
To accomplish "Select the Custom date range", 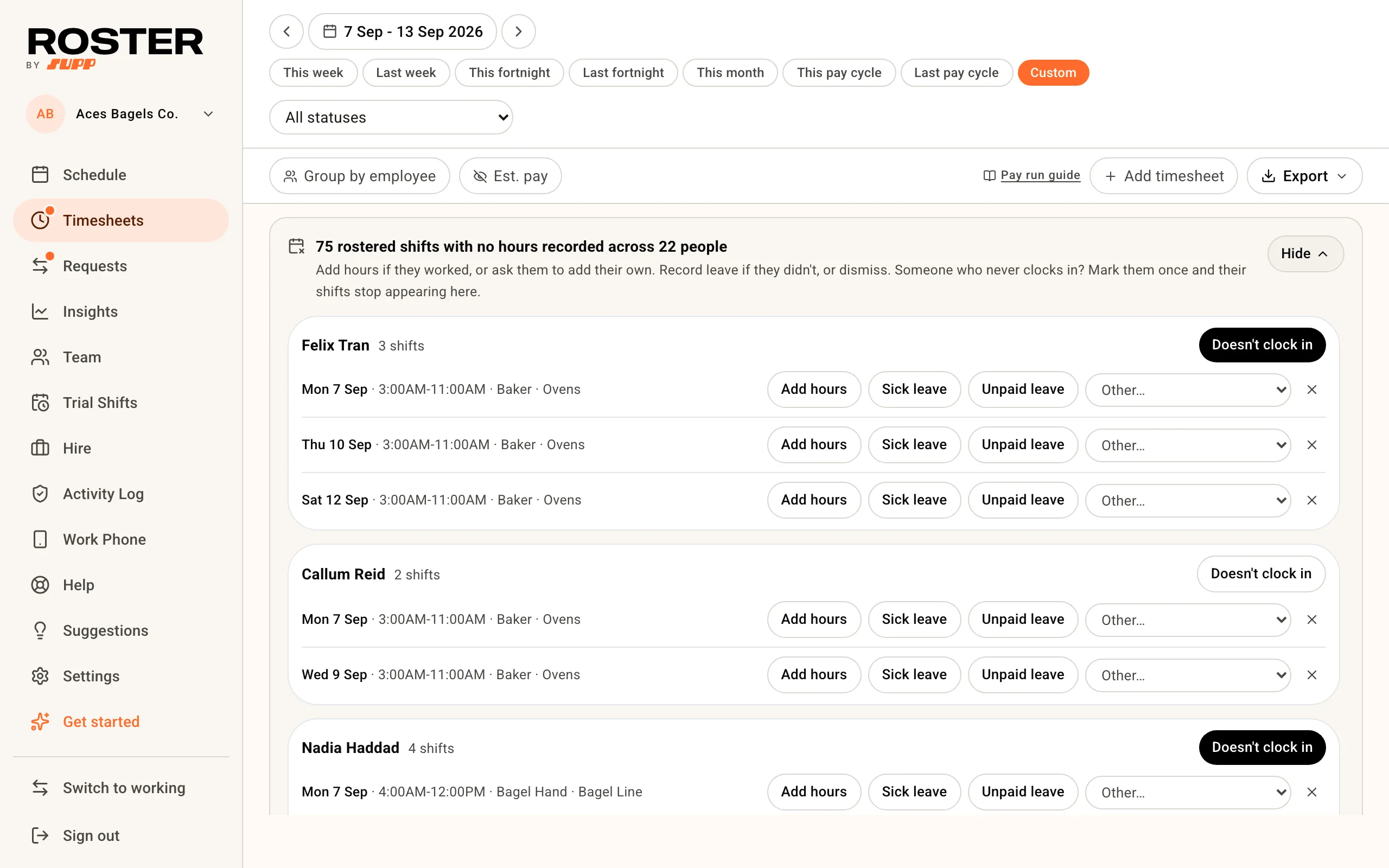I will point(1053,72).
